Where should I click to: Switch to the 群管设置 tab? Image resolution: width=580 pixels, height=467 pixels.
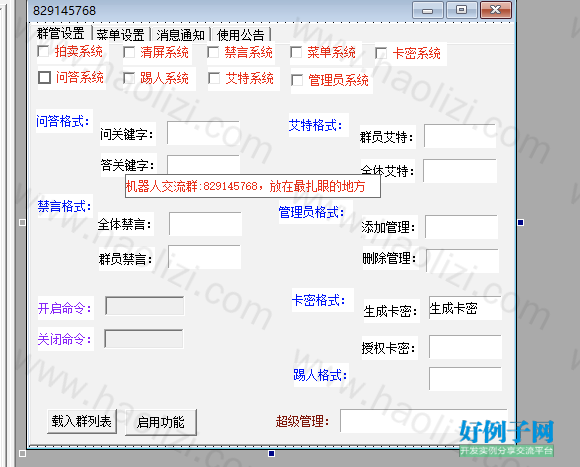[61, 34]
